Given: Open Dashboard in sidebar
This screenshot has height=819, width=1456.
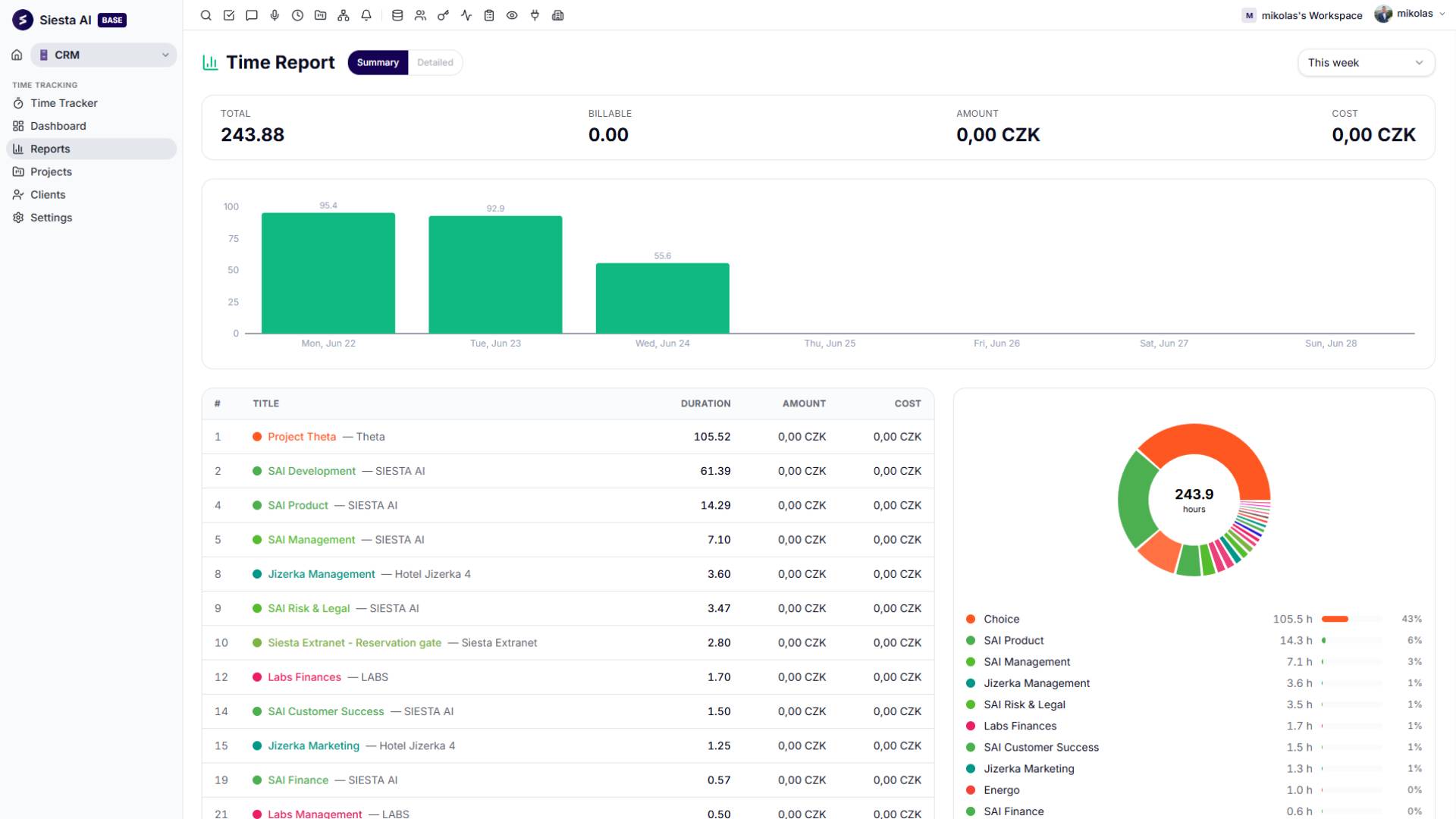Looking at the screenshot, I should 91,126.
